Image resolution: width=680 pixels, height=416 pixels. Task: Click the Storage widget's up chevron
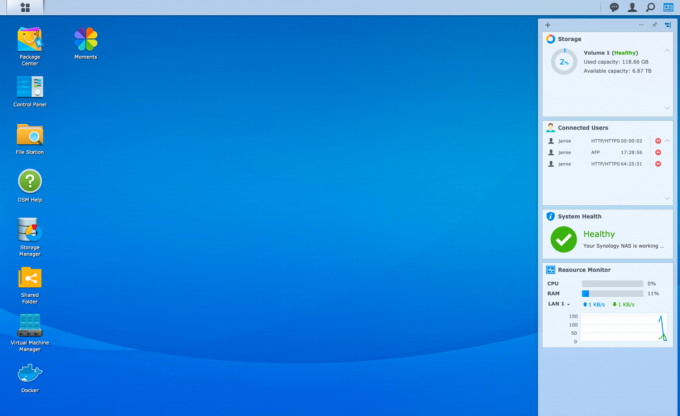(667, 51)
